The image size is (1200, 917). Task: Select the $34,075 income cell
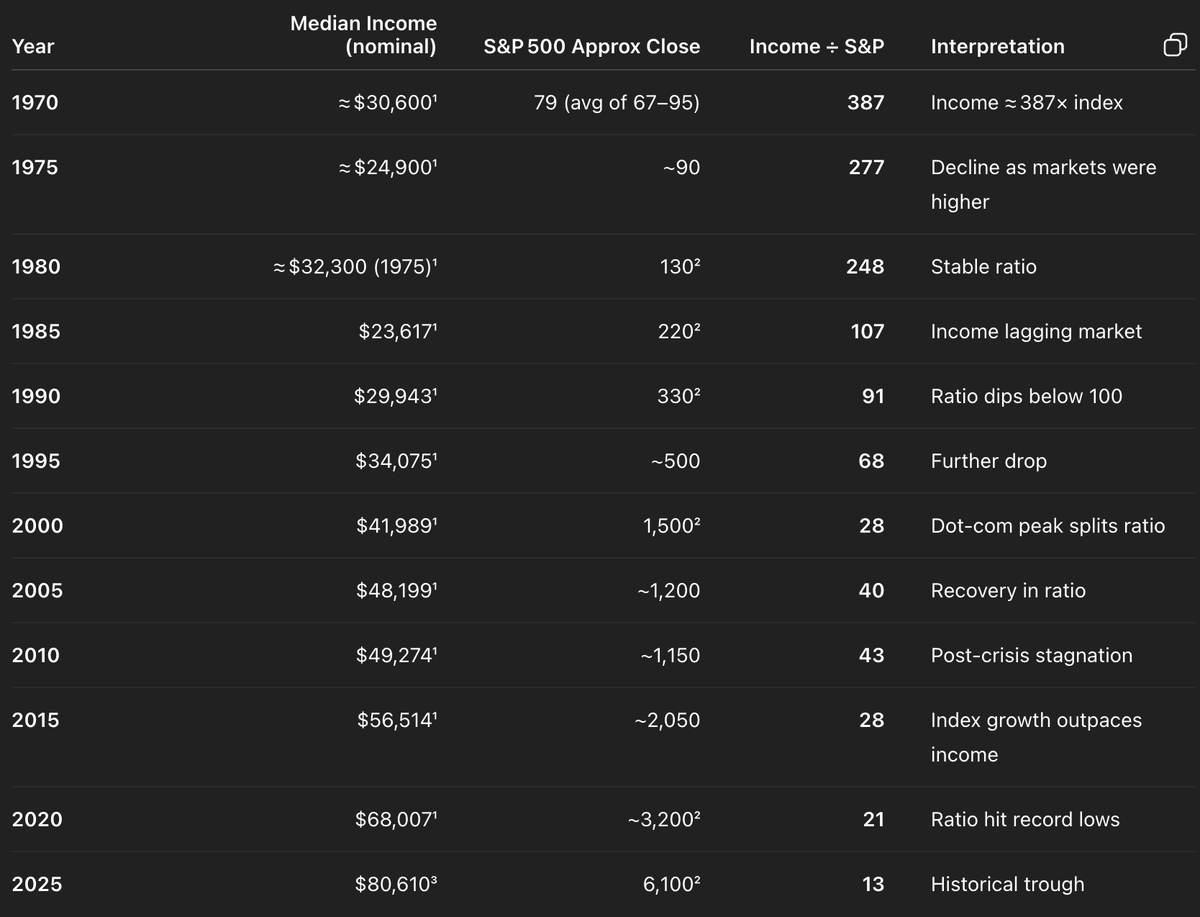[397, 461]
